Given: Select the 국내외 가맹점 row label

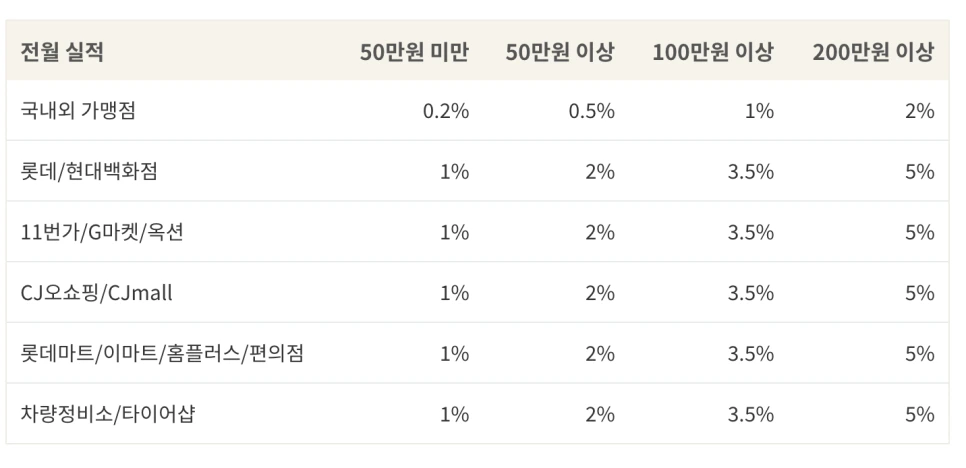Looking at the screenshot, I should click(78, 111).
